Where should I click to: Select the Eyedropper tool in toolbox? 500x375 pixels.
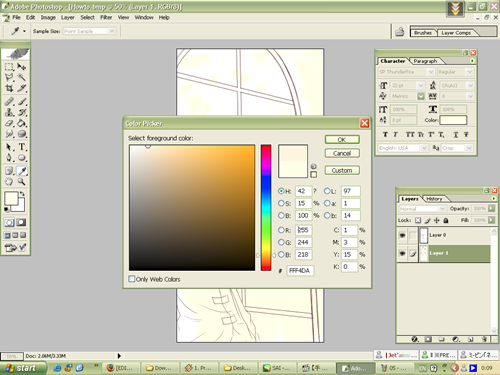pos(22,171)
